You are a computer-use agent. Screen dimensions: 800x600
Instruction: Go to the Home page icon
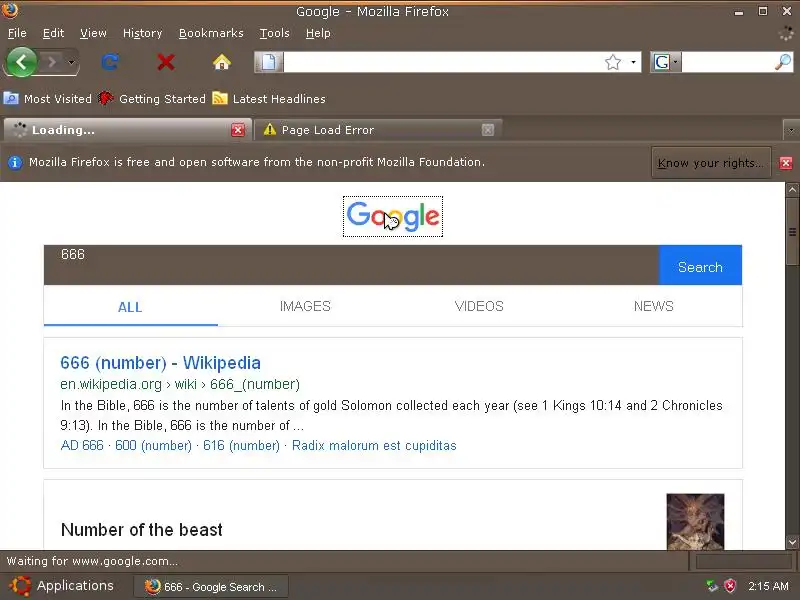(x=221, y=62)
